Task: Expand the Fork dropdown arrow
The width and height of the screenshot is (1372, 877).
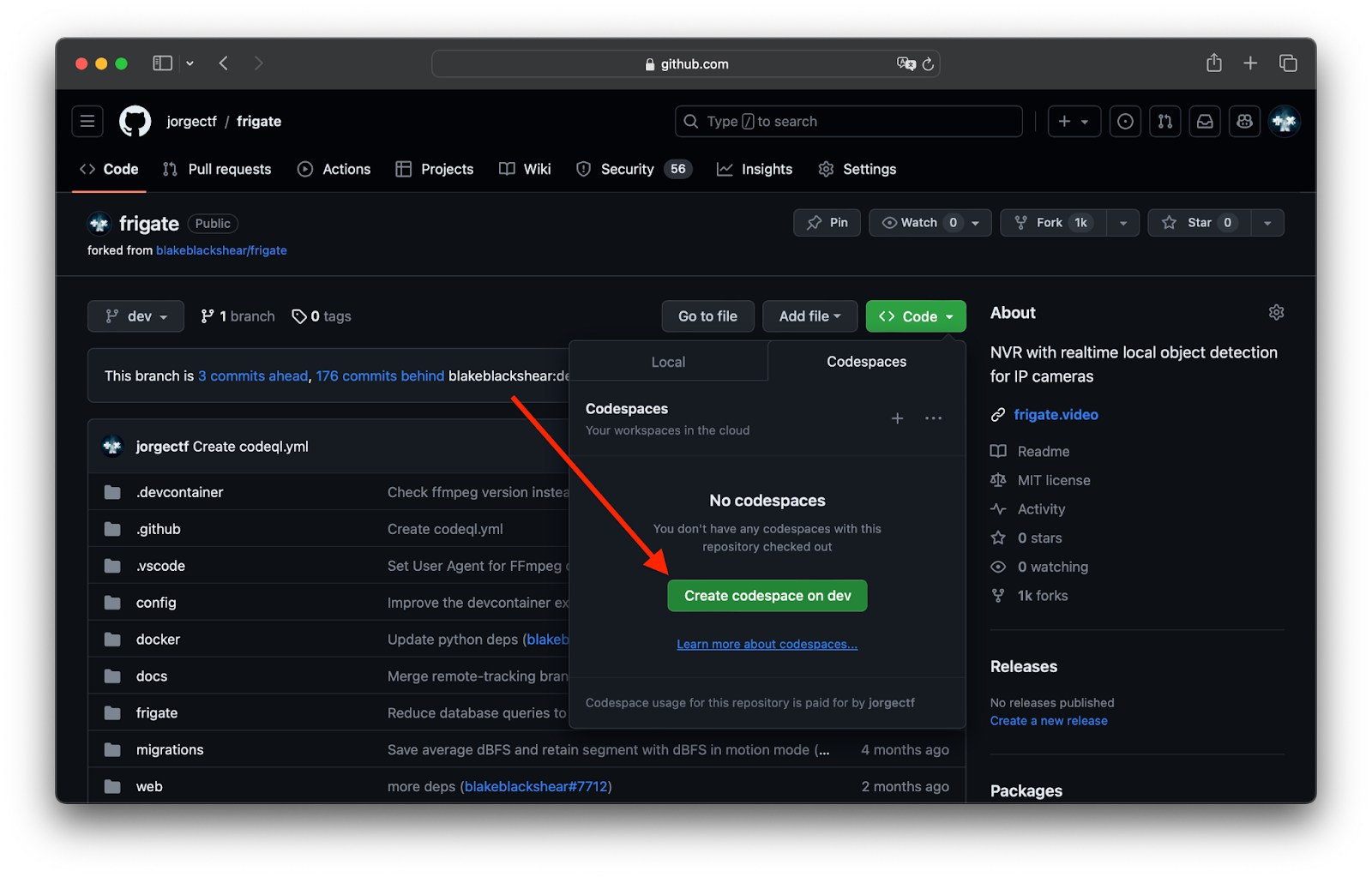Action: [x=1122, y=223]
